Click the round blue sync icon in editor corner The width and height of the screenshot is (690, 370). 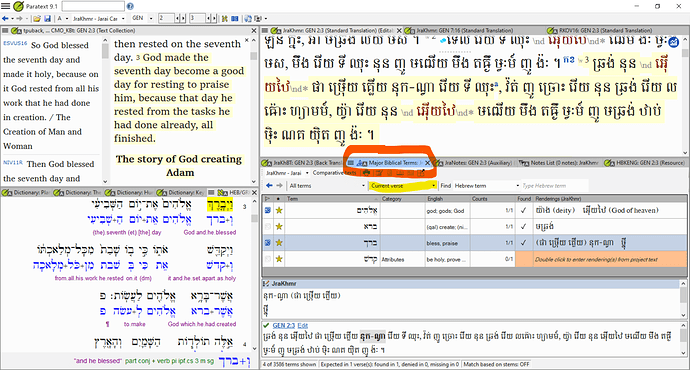673,42
